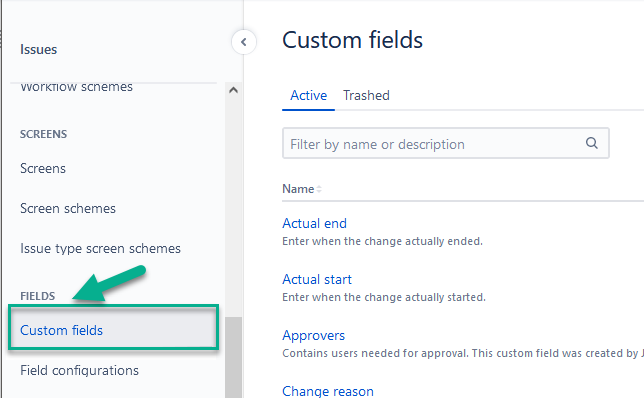Viewport: 644px width, 398px height.
Task: Open Screen schemes in the sidebar
Action: coord(68,209)
